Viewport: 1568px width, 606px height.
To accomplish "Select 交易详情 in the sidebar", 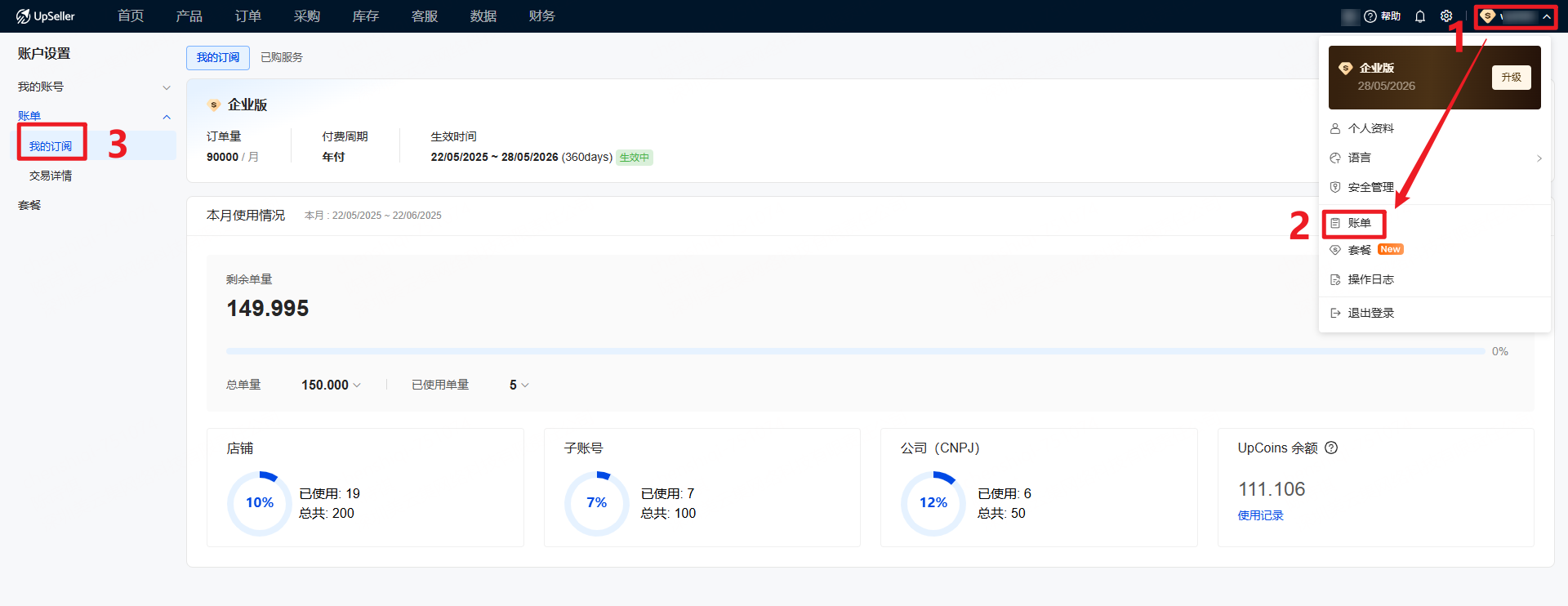I will tap(51, 176).
